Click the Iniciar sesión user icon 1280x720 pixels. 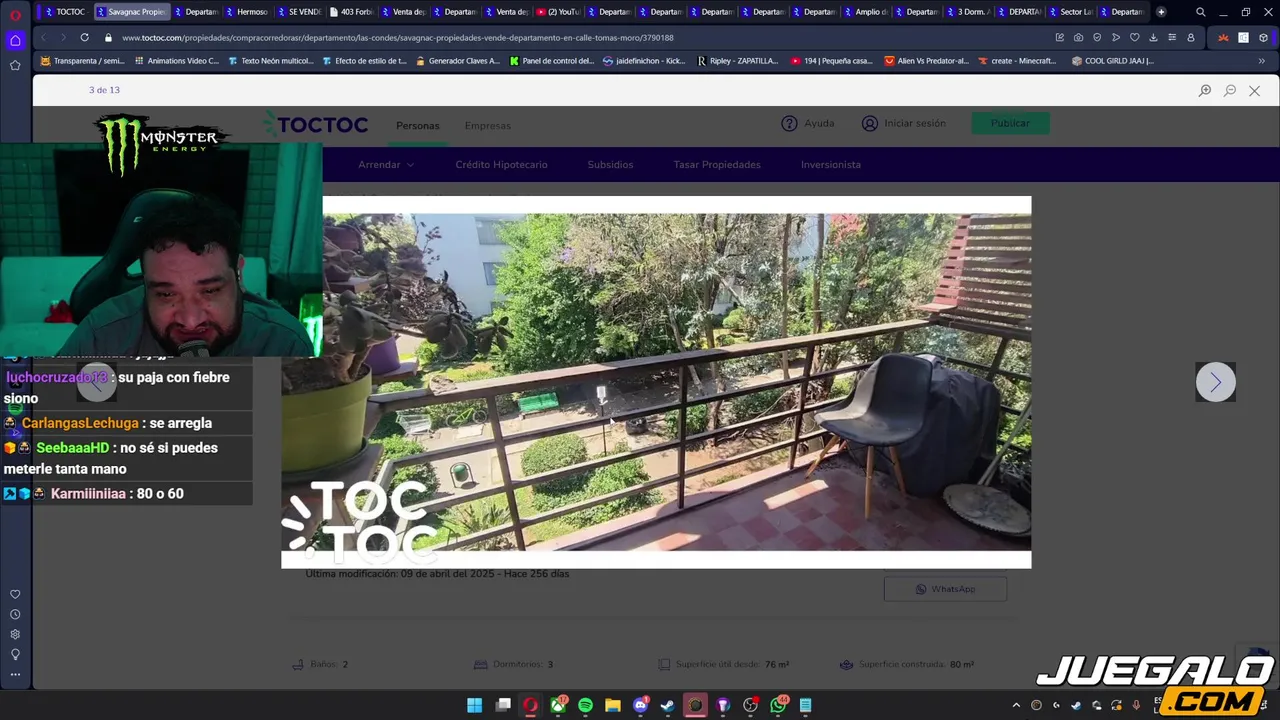pos(870,123)
